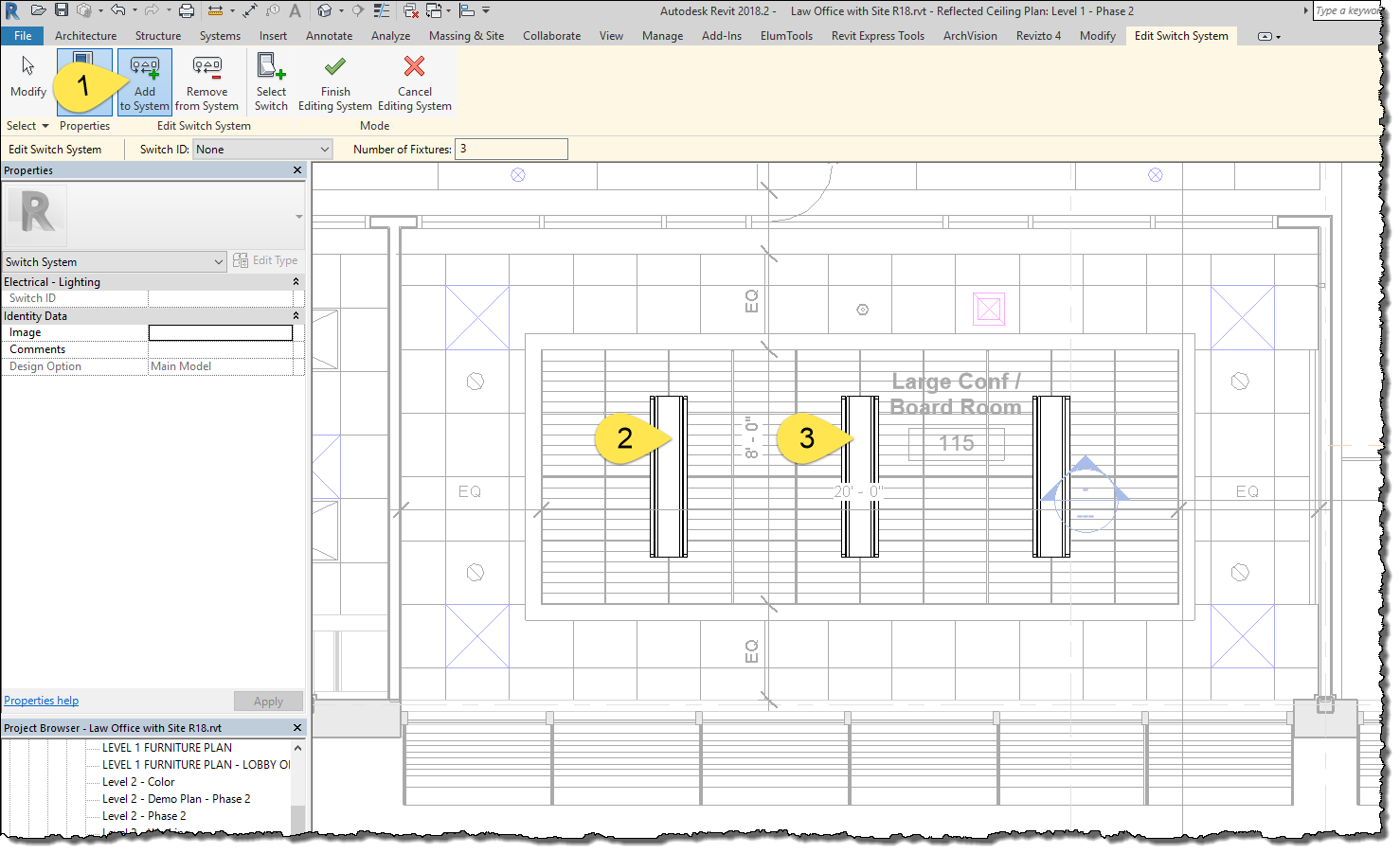Collapse the Electrical - Lighting section
Screen dimensions: 1400x853
tap(296, 282)
